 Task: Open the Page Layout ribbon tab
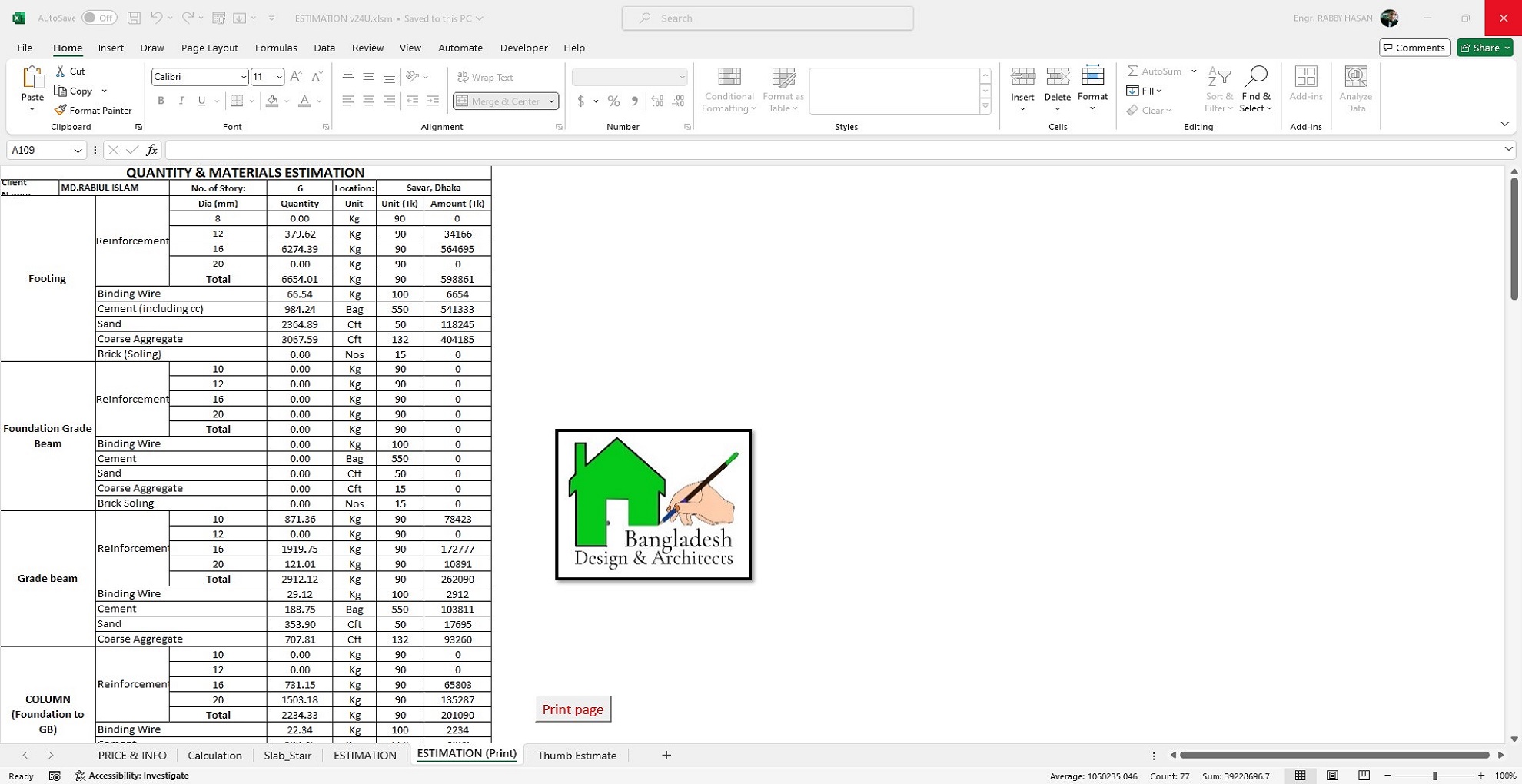[209, 48]
